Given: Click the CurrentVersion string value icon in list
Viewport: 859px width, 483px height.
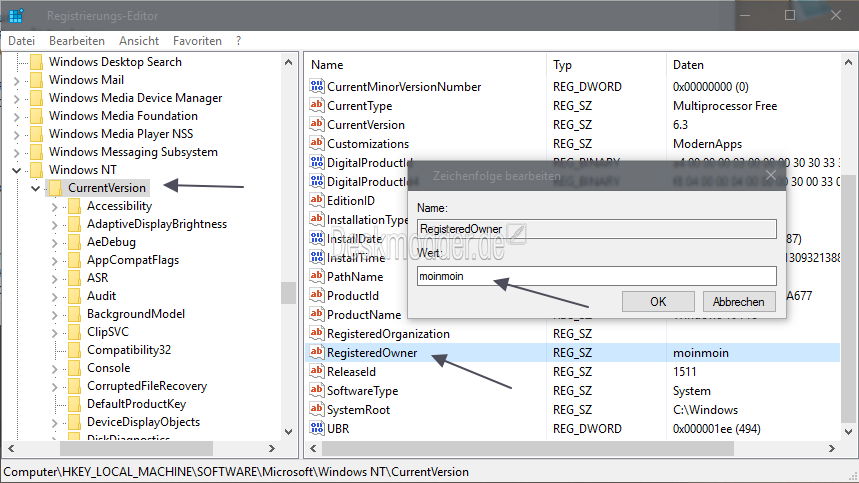Looking at the screenshot, I should point(317,124).
